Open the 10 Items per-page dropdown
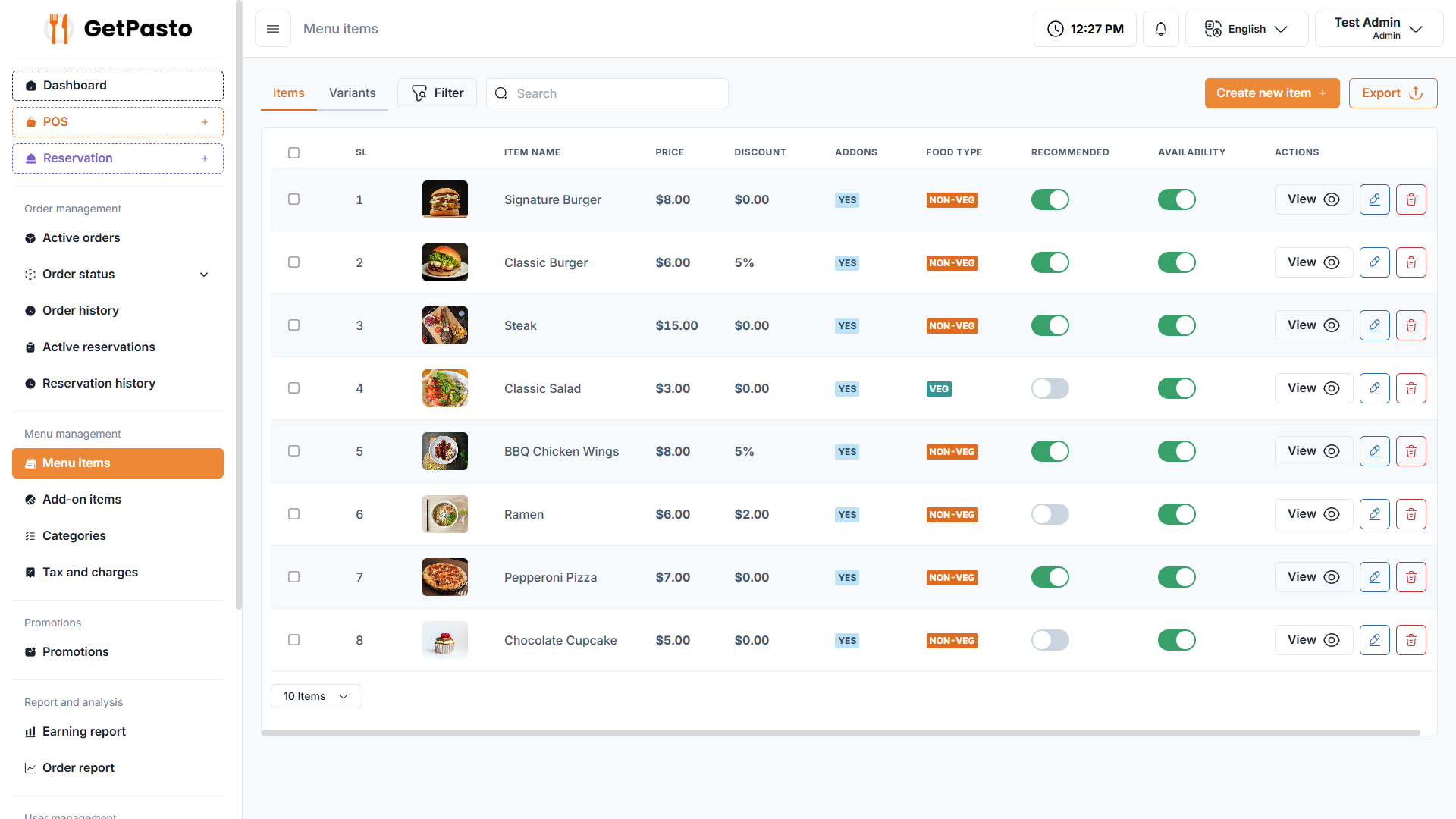The width and height of the screenshot is (1456, 819). coord(315,696)
